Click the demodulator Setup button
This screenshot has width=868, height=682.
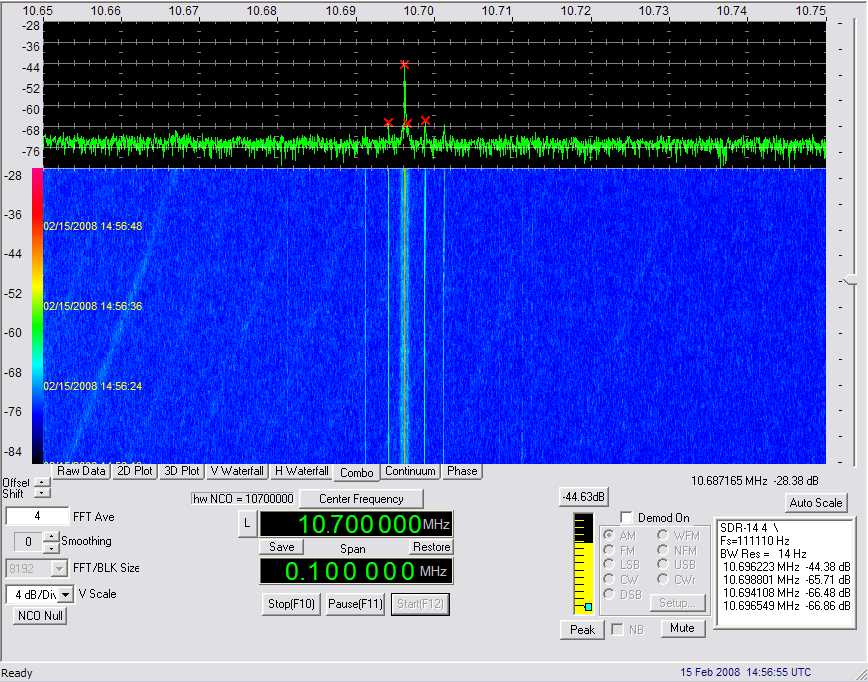pyautogui.click(x=678, y=603)
